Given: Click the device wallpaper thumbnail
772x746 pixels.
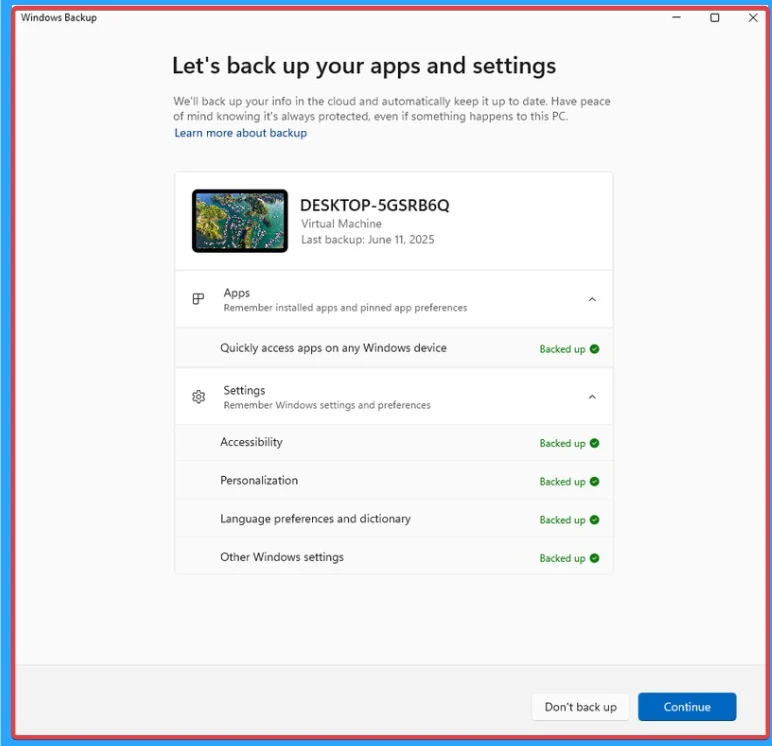Looking at the screenshot, I should [x=240, y=221].
